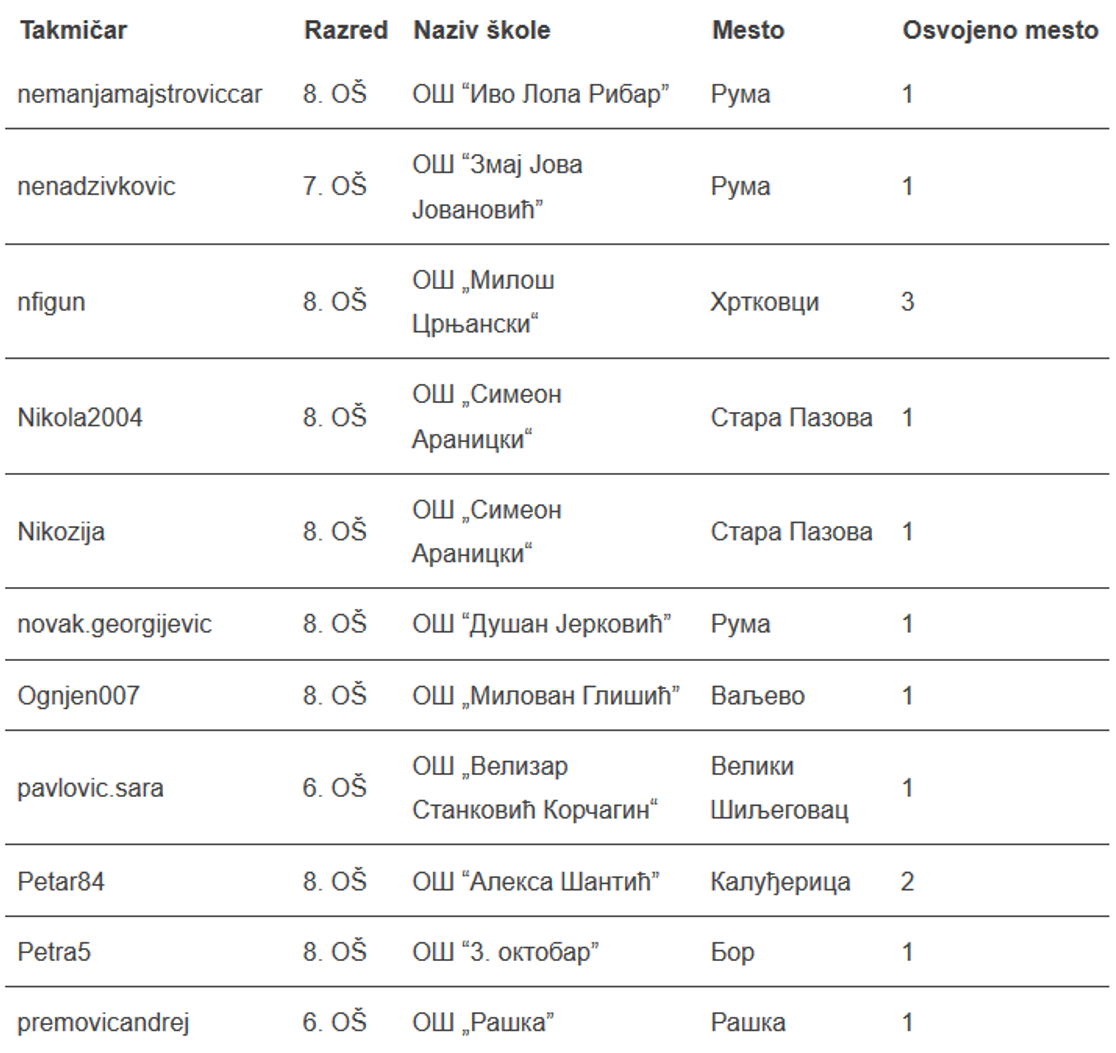The width and height of the screenshot is (1116, 1053).
Task: Click the Ognjen007 competitor entry
Action: click(79, 695)
